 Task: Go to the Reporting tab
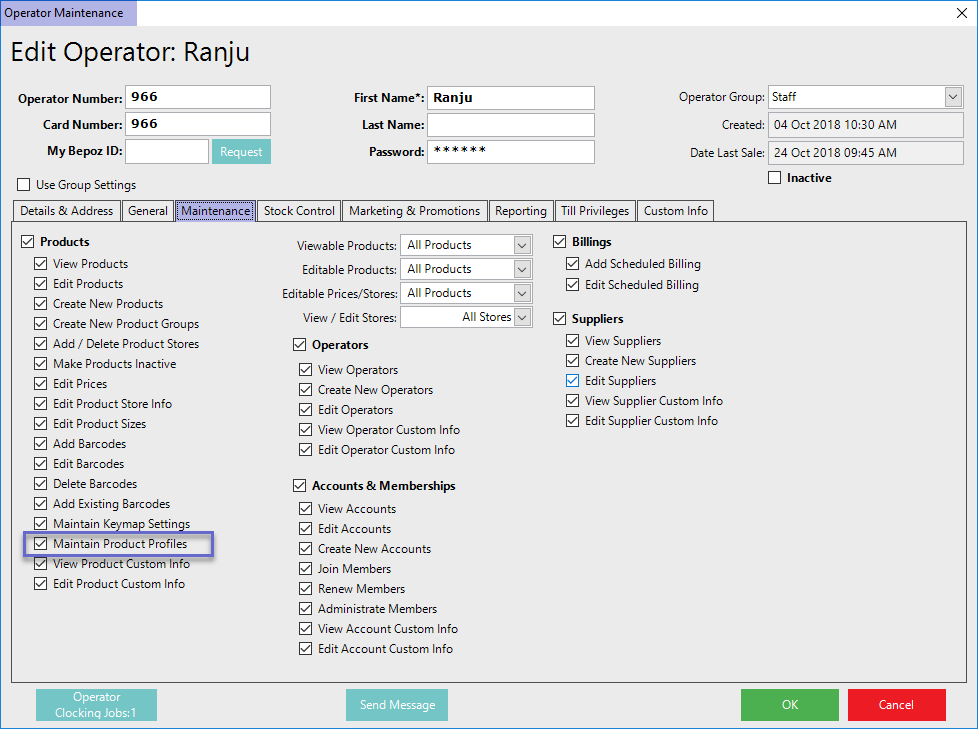coord(521,211)
